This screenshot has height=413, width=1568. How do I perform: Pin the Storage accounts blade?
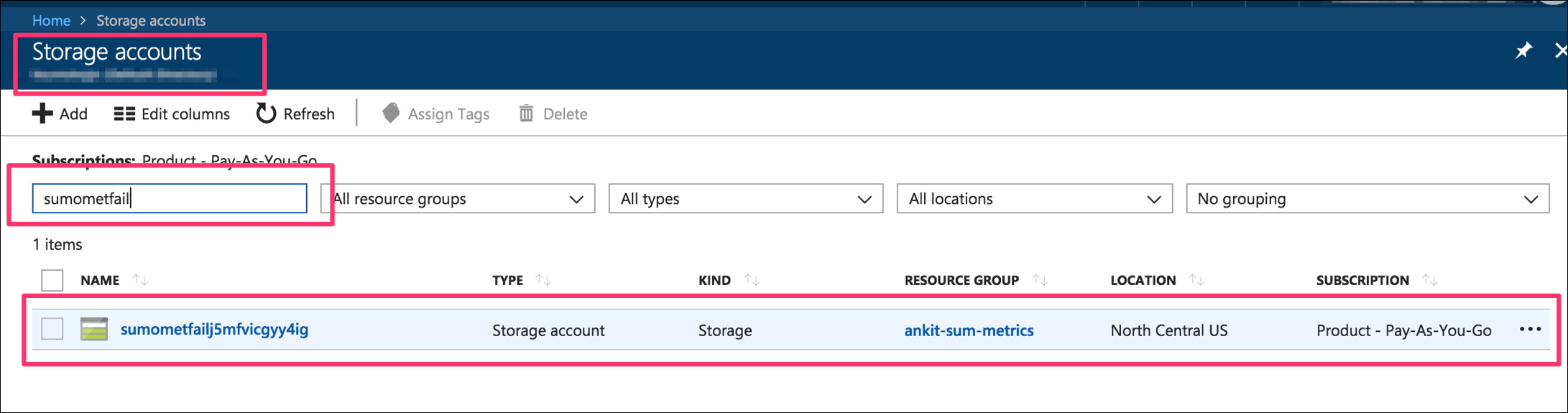click(x=1523, y=51)
